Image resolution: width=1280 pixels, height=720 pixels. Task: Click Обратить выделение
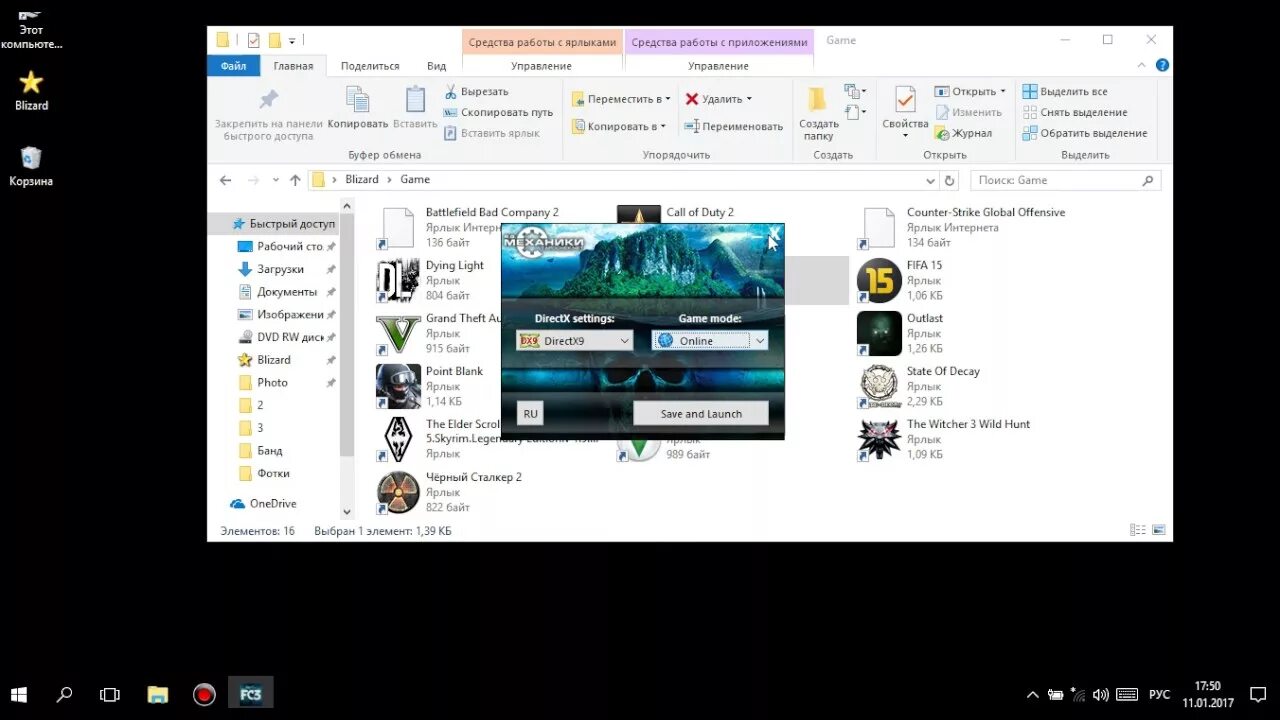1085,133
